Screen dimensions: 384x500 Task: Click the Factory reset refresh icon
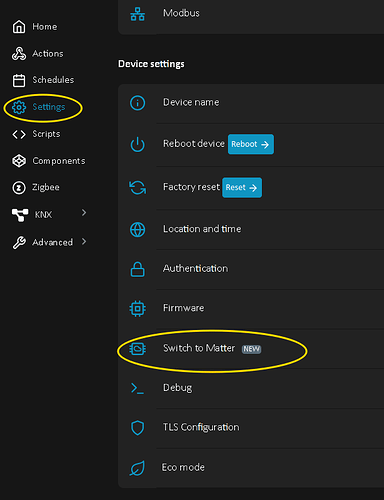[137, 187]
